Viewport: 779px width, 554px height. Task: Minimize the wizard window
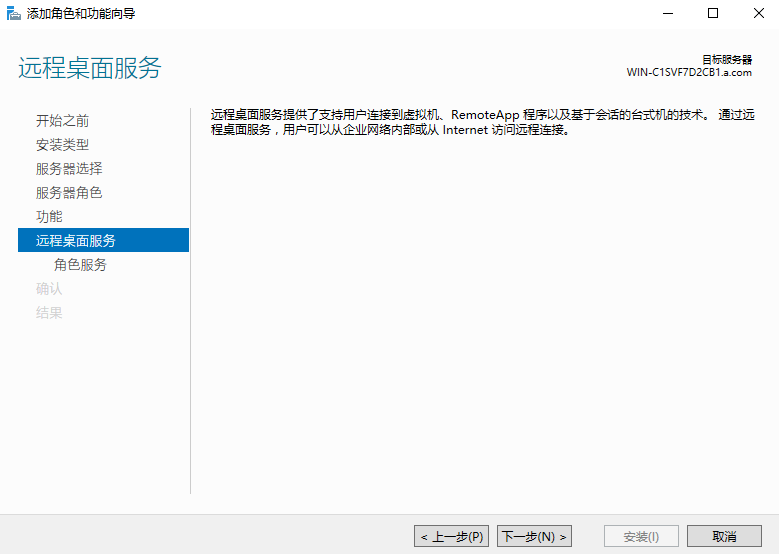(668, 13)
